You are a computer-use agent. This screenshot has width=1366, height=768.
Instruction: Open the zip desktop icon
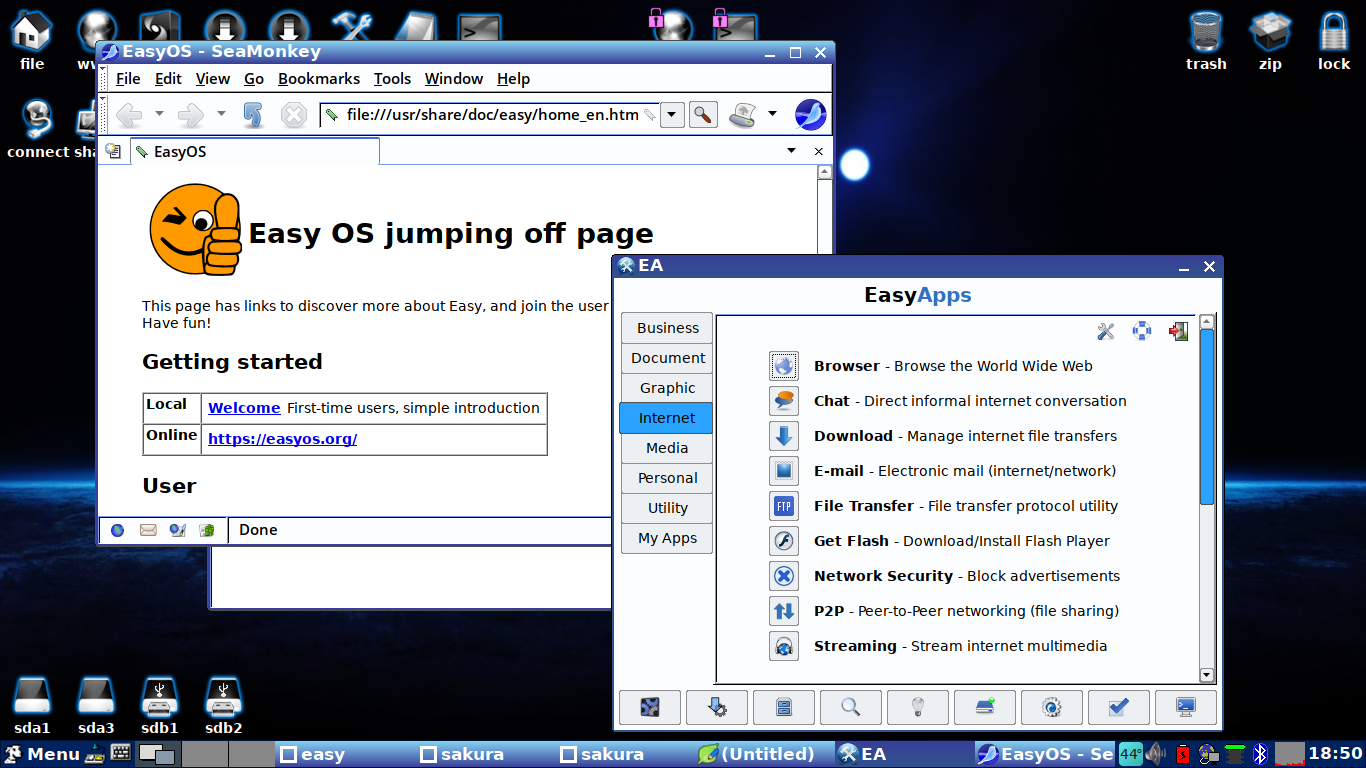point(1270,40)
